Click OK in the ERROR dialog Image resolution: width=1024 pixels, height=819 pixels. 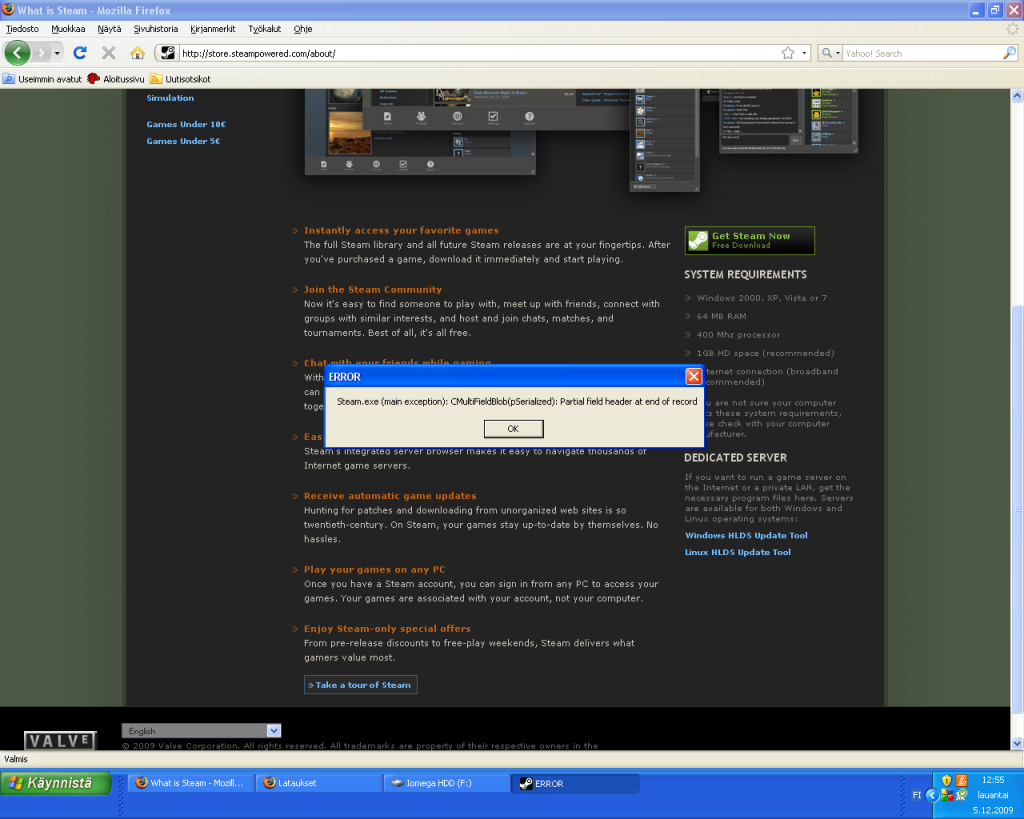point(513,428)
